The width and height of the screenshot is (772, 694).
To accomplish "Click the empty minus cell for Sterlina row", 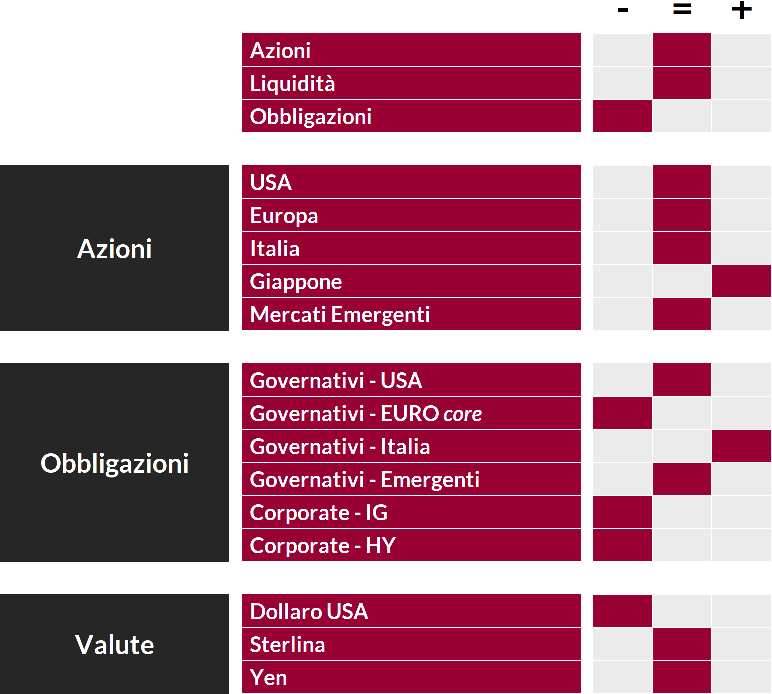I will (622, 644).
